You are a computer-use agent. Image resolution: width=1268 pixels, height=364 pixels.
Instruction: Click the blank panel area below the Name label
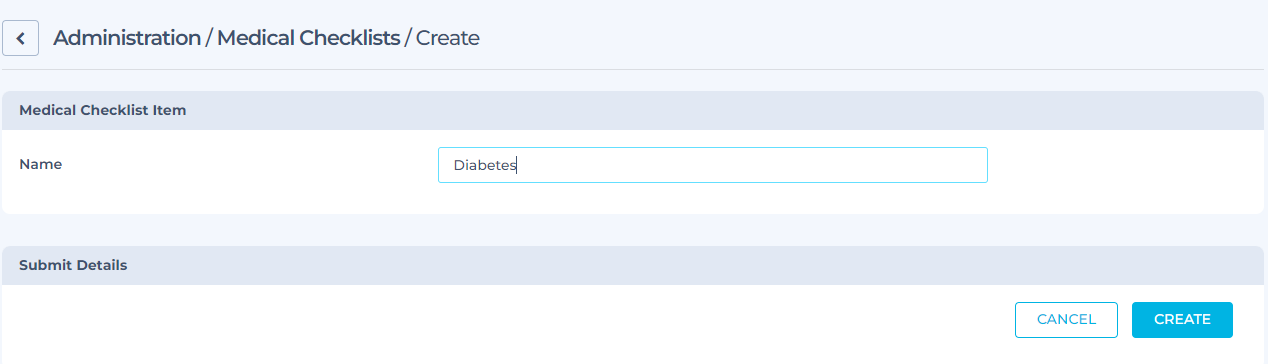[x=200, y=198]
